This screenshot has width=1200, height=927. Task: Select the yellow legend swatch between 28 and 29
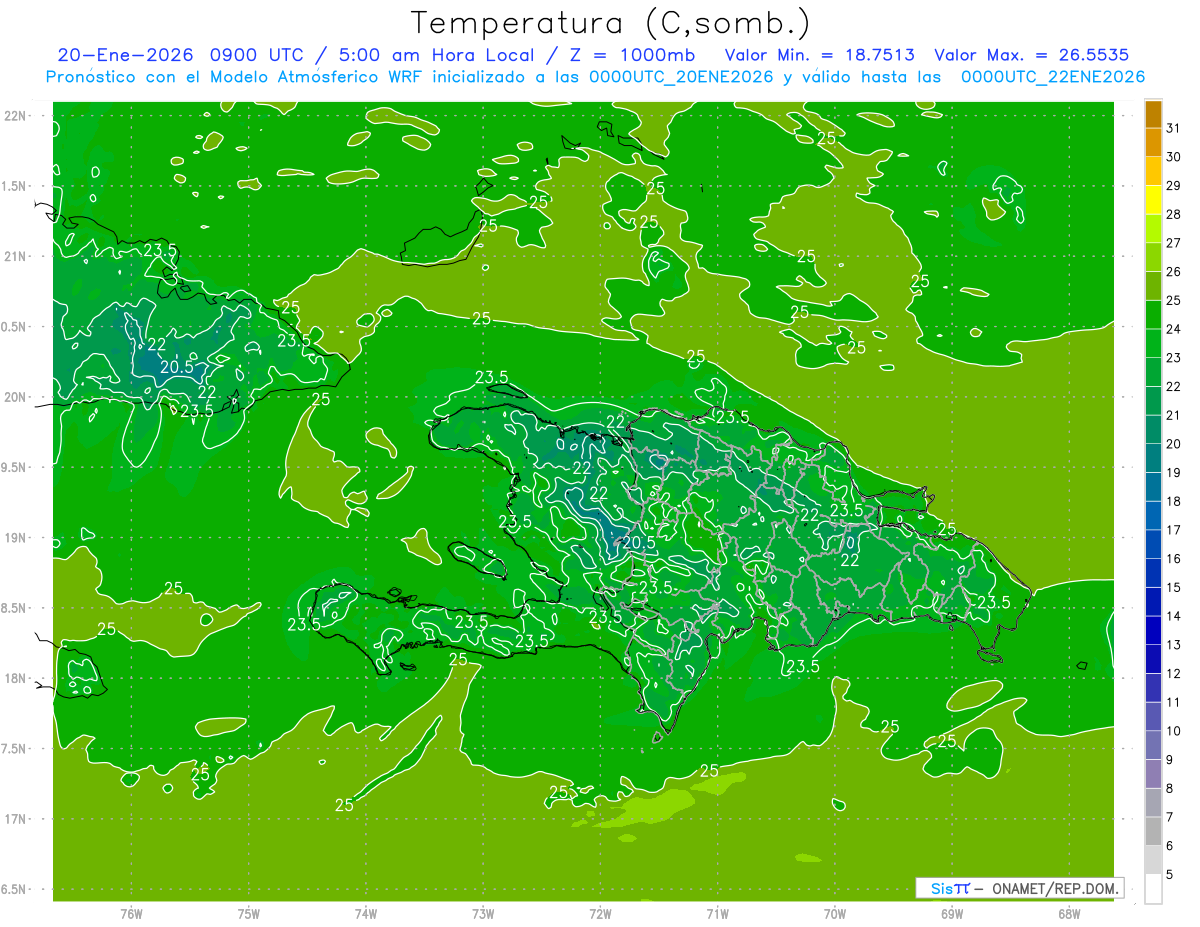[x=1154, y=200]
